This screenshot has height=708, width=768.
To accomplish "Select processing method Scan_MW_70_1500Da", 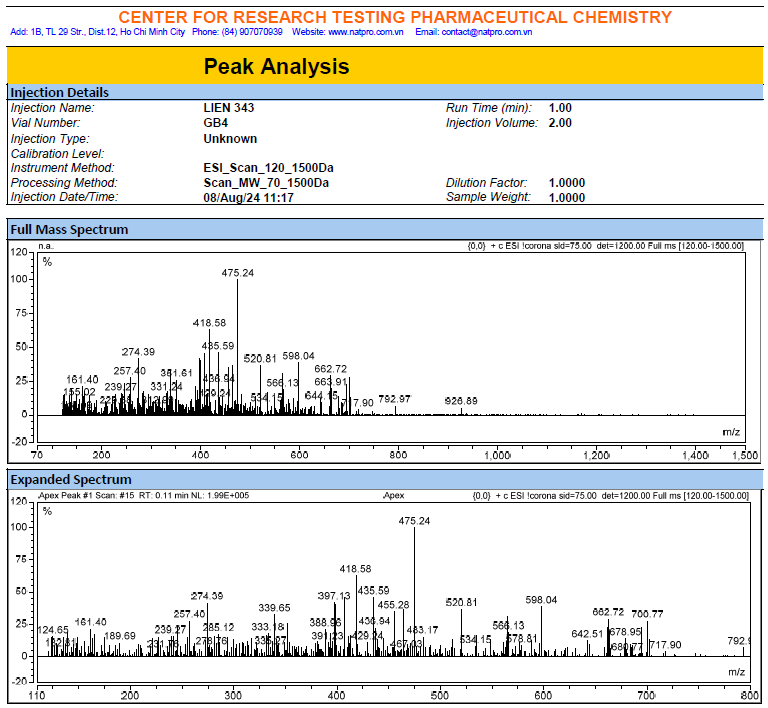I will pyautogui.click(x=266, y=183).
